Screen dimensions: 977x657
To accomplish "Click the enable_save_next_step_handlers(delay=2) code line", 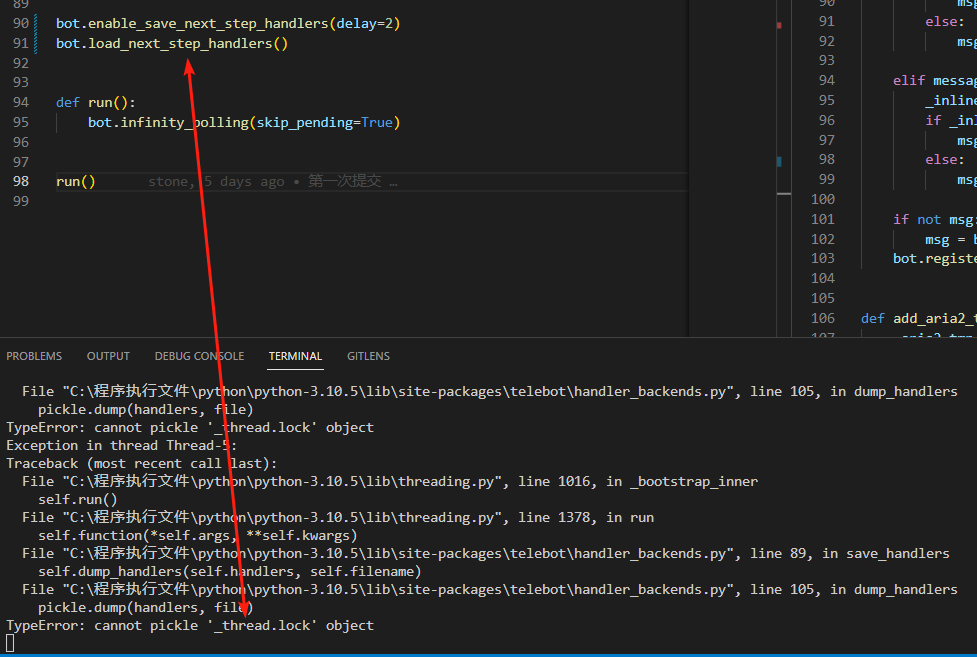I will pyautogui.click(x=228, y=24).
